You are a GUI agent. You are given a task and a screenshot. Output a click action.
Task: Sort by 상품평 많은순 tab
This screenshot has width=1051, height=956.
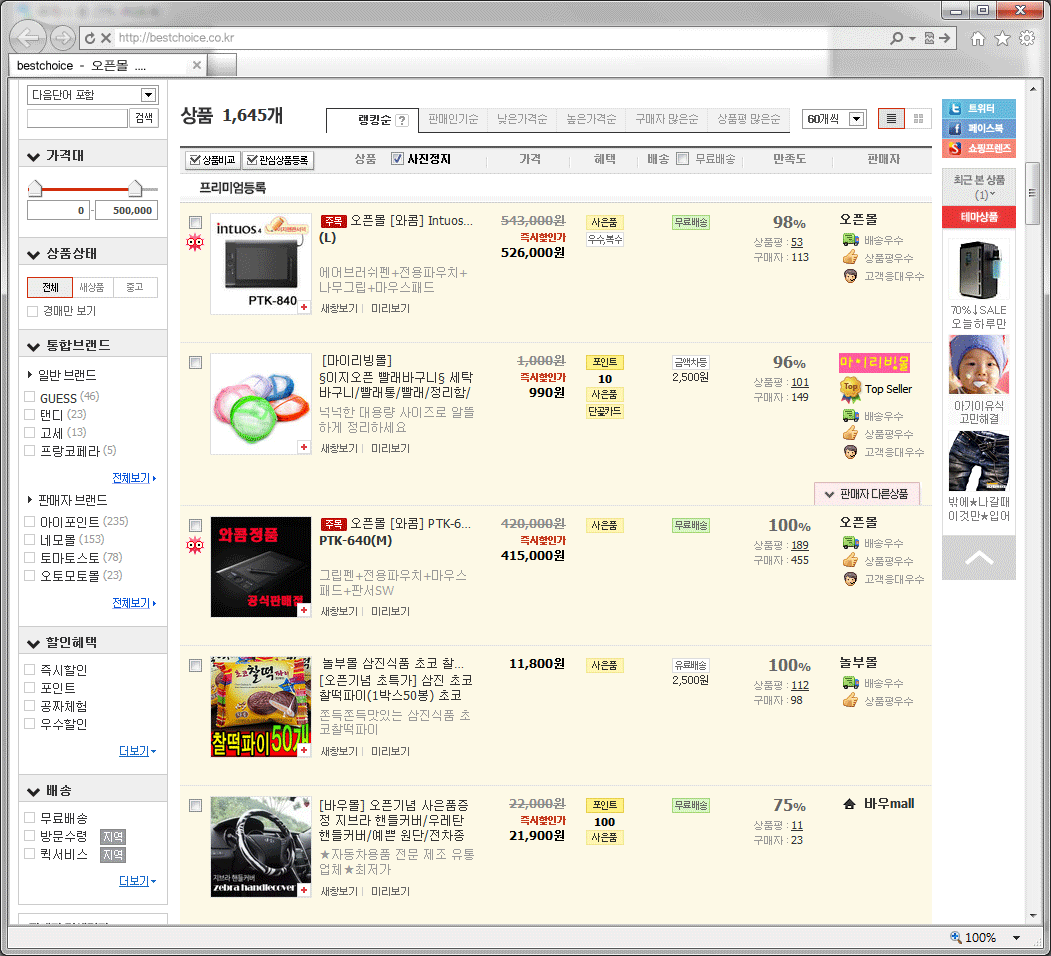coord(749,119)
